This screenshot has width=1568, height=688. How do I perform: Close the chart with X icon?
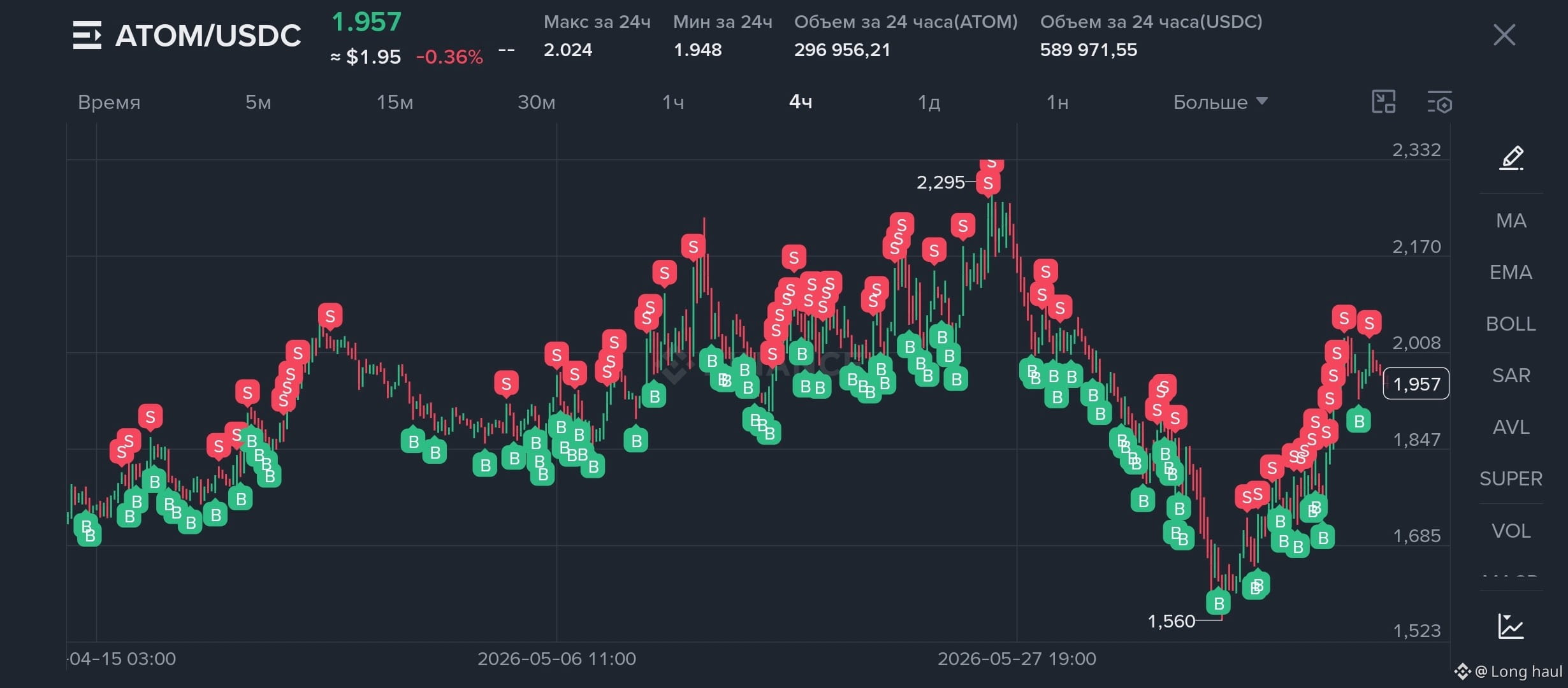pyautogui.click(x=1504, y=35)
